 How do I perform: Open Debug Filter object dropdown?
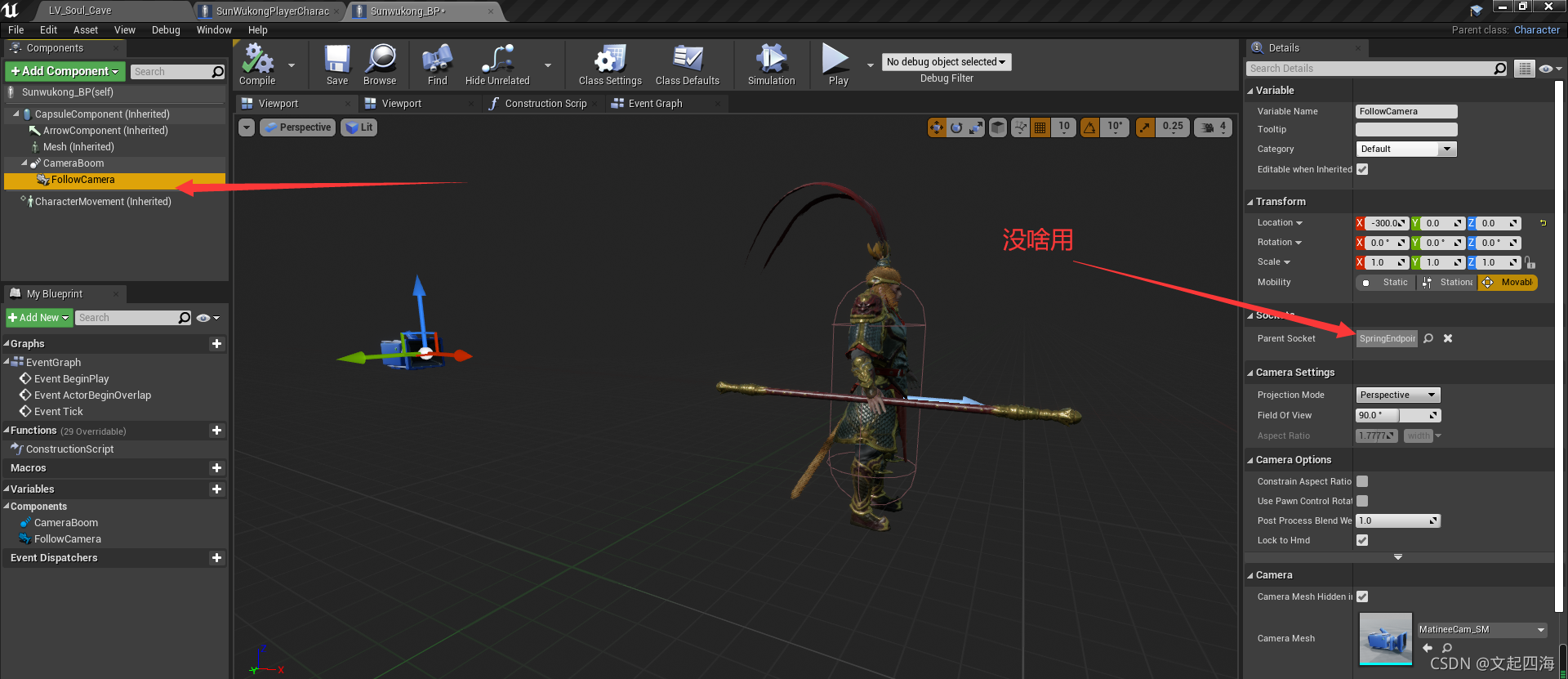(x=947, y=62)
